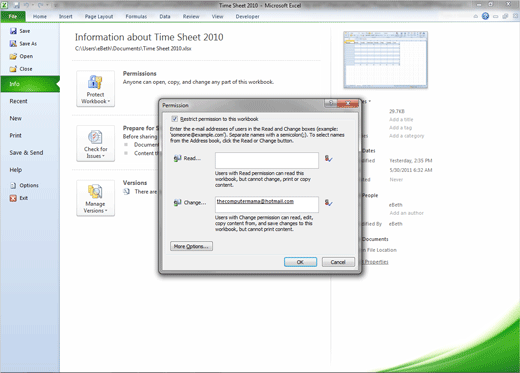This screenshot has width=520, height=373.
Task: Click the Check for Issues icon
Action: tap(95, 137)
